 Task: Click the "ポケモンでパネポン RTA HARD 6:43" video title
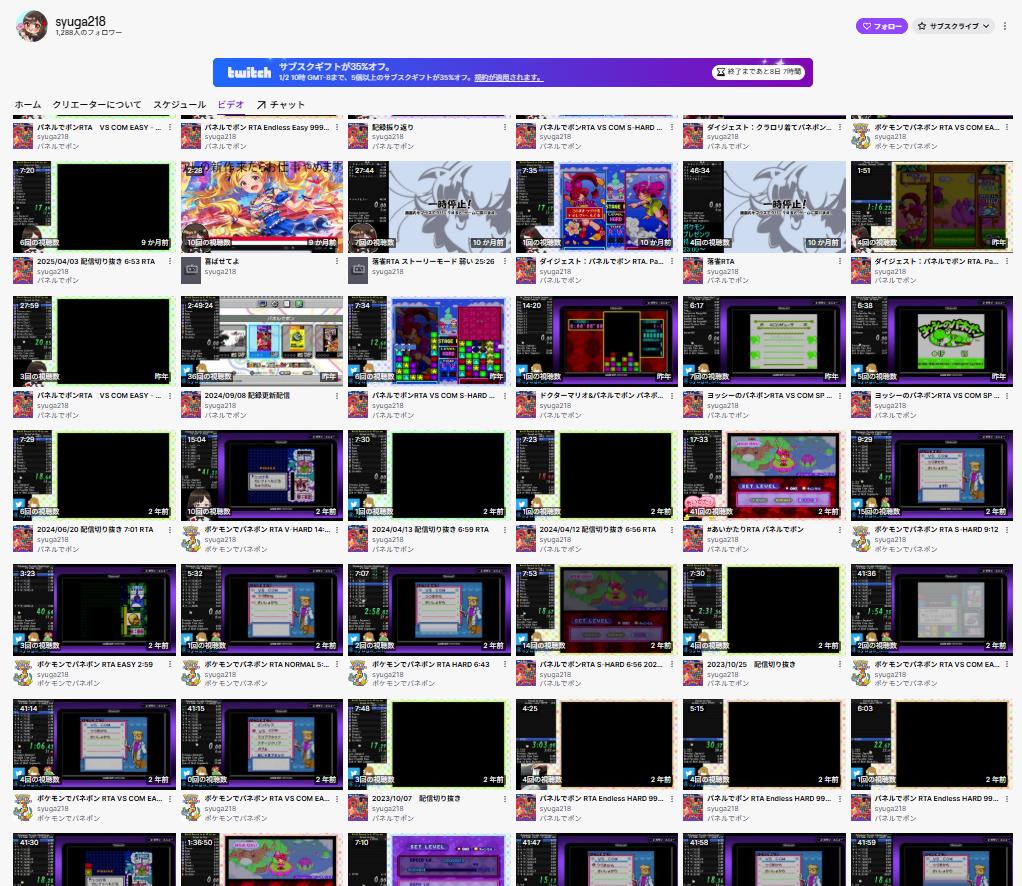(x=431, y=664)
